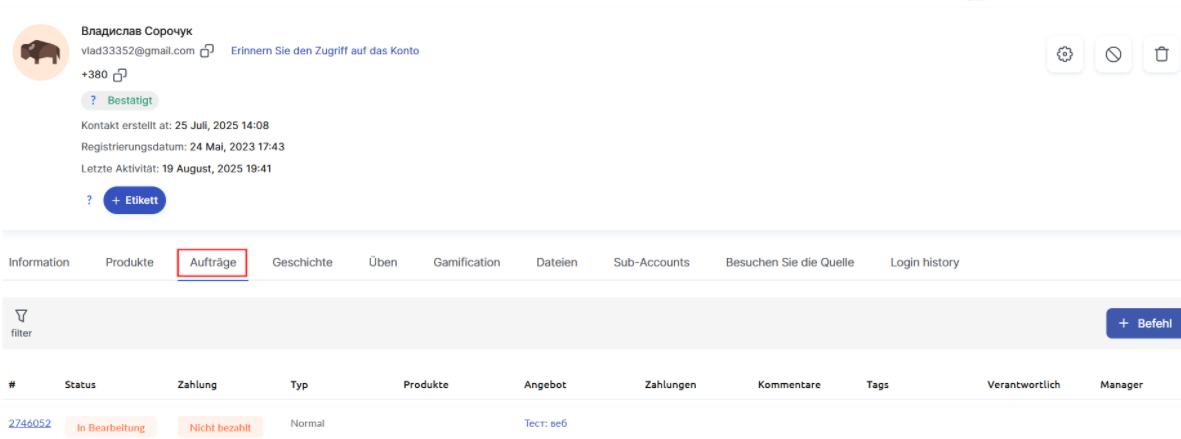Viewport: 1181px width, 439px height.
Task: Click the Angebot column header
Action: 545,385
